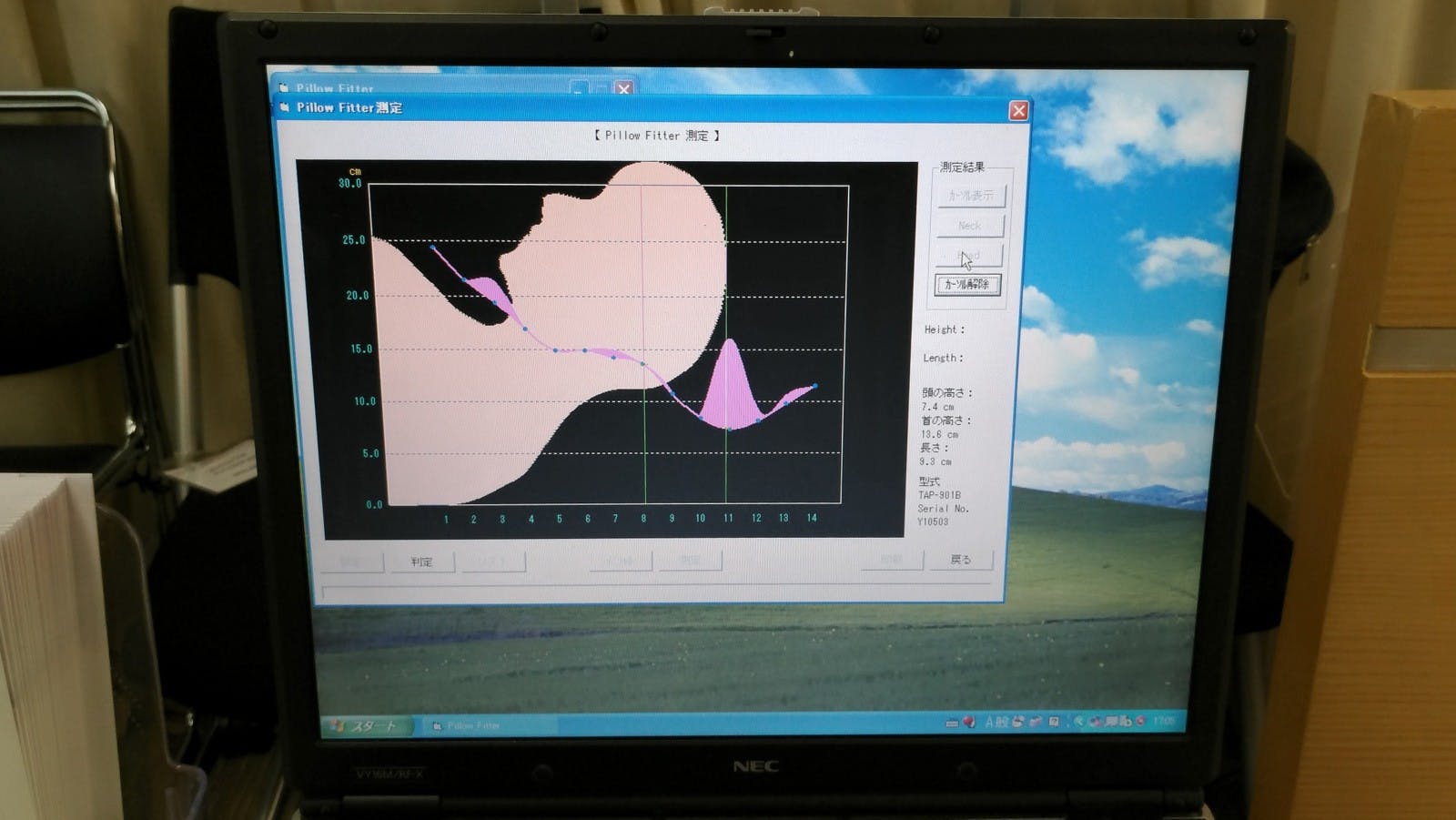Screen dimensions: 1456x820
Task: Click the horizontal axis number 6
Action: pos(588,519)
